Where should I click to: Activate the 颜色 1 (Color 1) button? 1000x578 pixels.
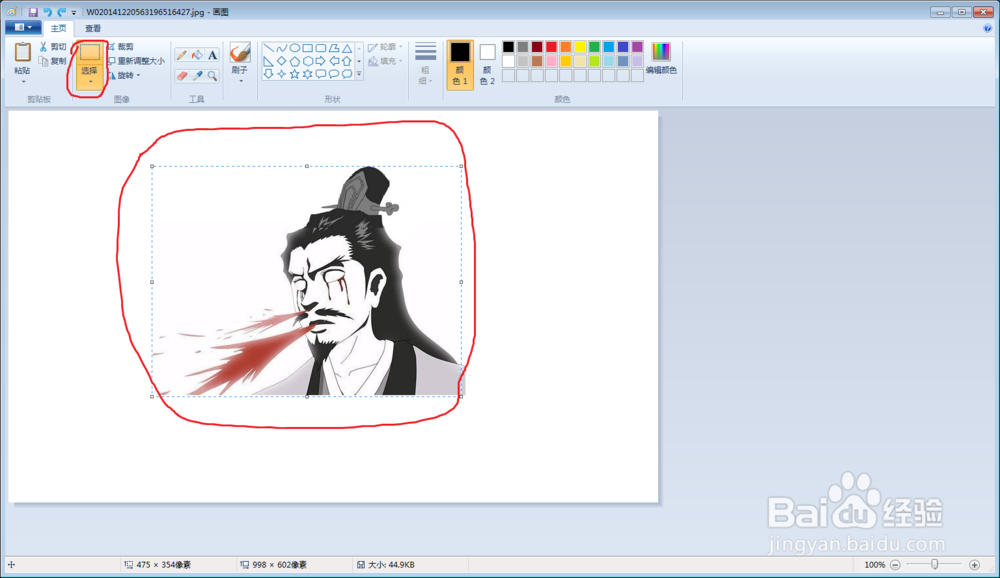coord(460,64)
